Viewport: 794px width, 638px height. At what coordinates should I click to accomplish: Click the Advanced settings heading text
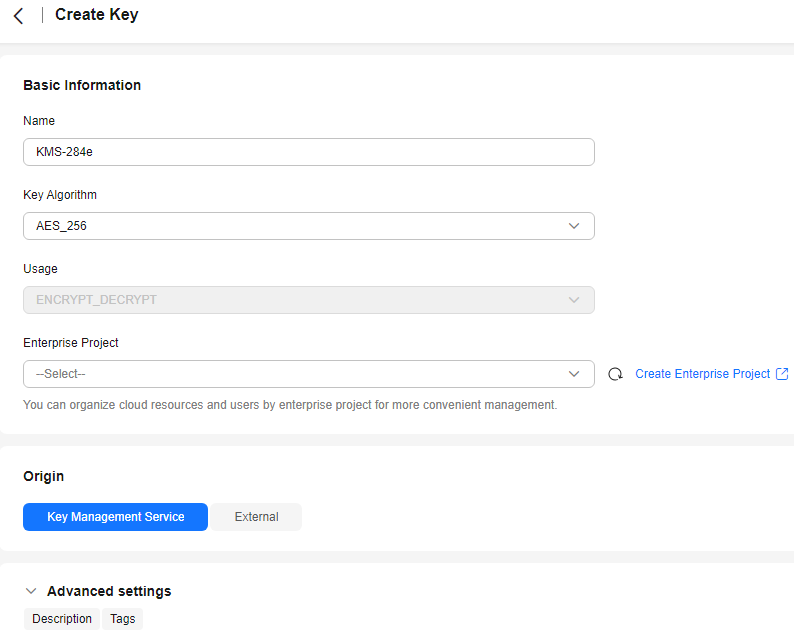pos(109,591)
